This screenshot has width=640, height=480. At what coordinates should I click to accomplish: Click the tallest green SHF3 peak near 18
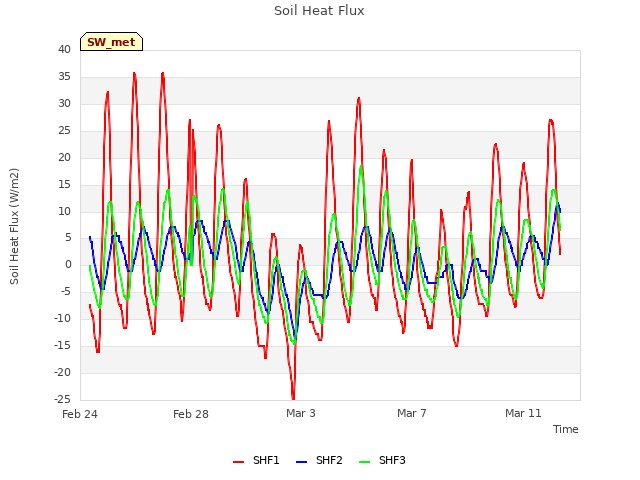pos(361,167)
